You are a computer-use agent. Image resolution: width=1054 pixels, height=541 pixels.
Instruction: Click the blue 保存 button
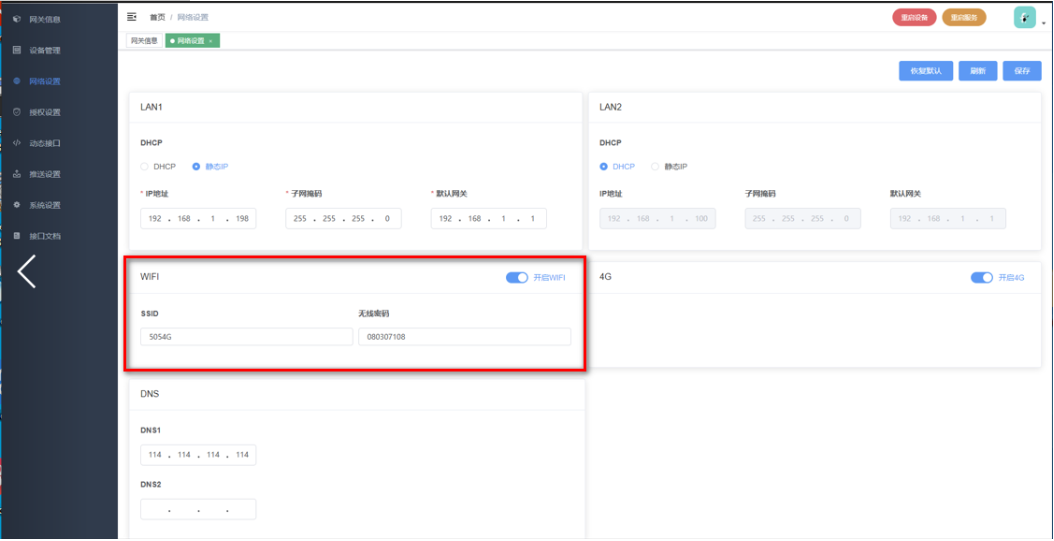click(x=1021, y=71)
